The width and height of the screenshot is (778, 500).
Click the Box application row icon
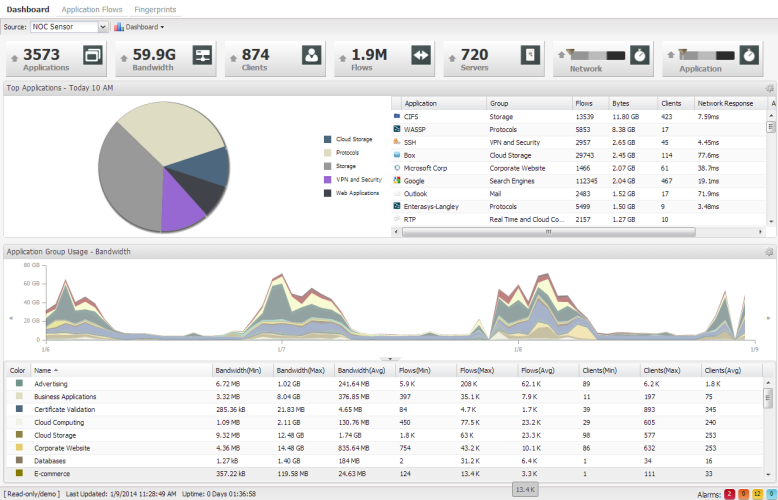tap(397, 155)
